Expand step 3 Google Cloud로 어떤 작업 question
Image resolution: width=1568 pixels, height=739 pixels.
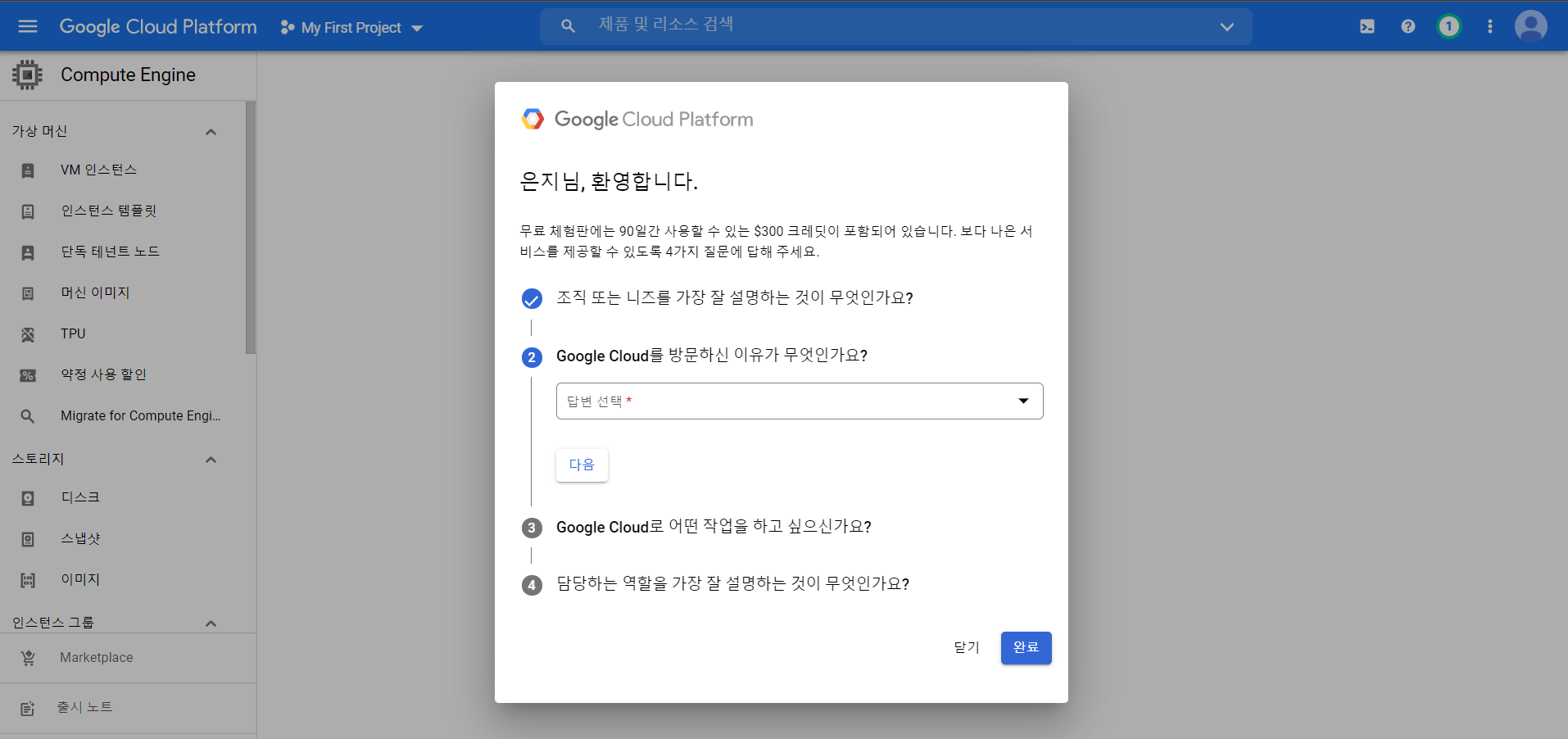pos(714,527)
